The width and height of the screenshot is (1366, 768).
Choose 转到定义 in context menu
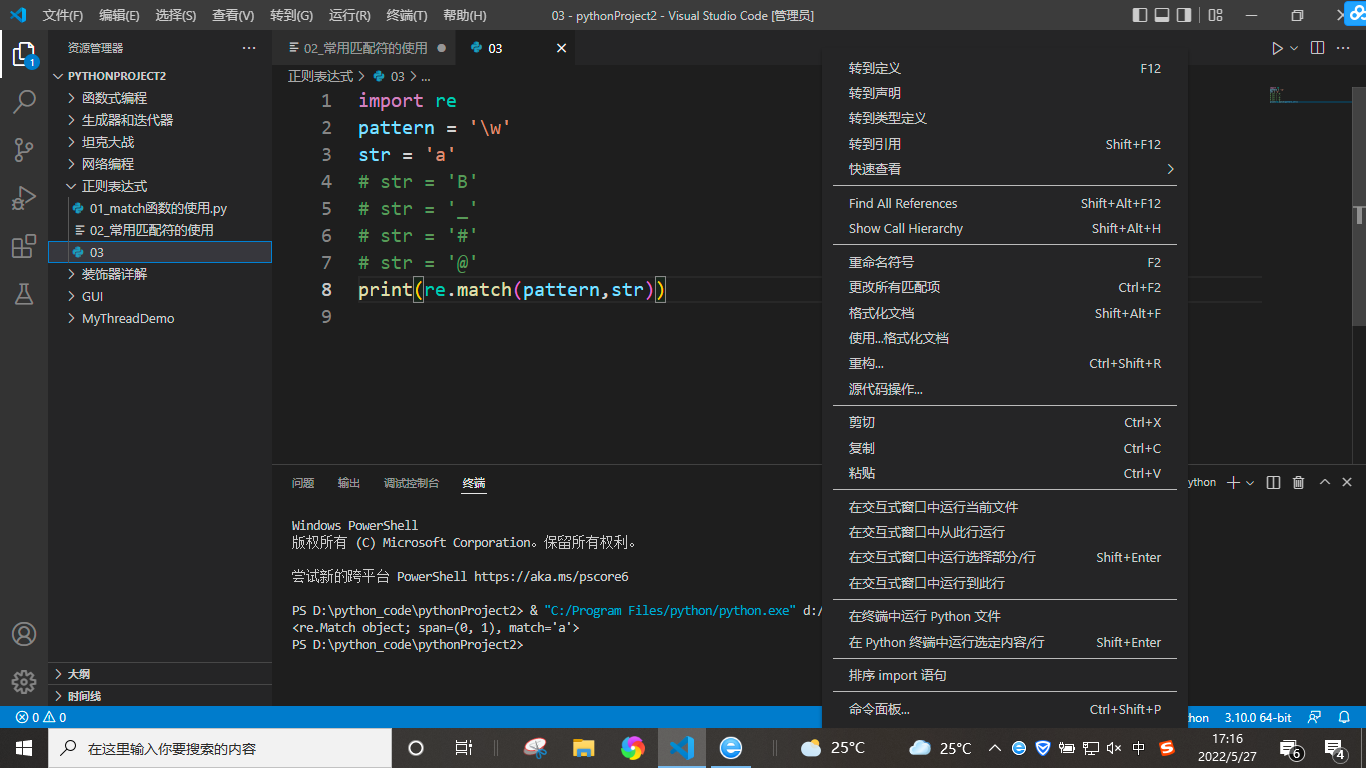pos(1005,68)
